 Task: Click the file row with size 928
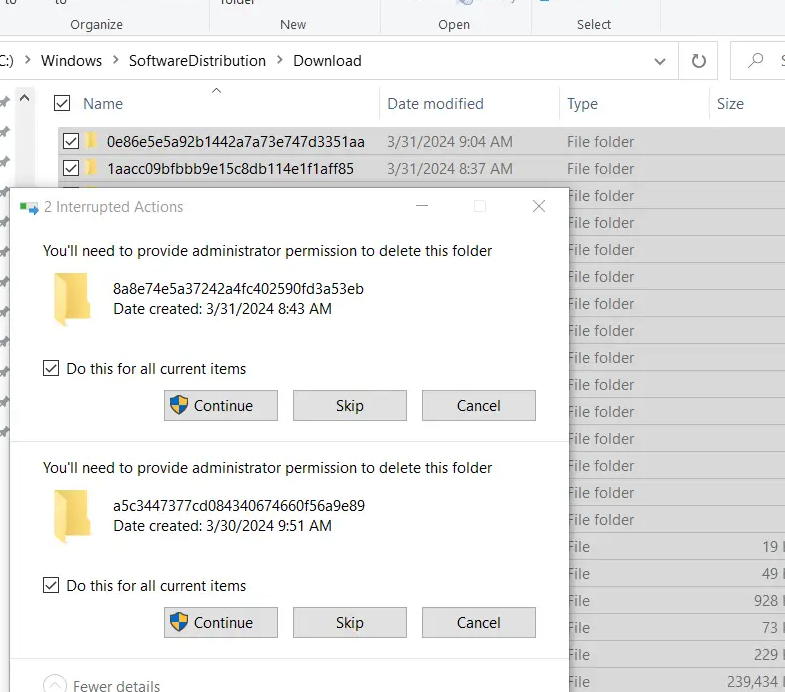[677, 600]
